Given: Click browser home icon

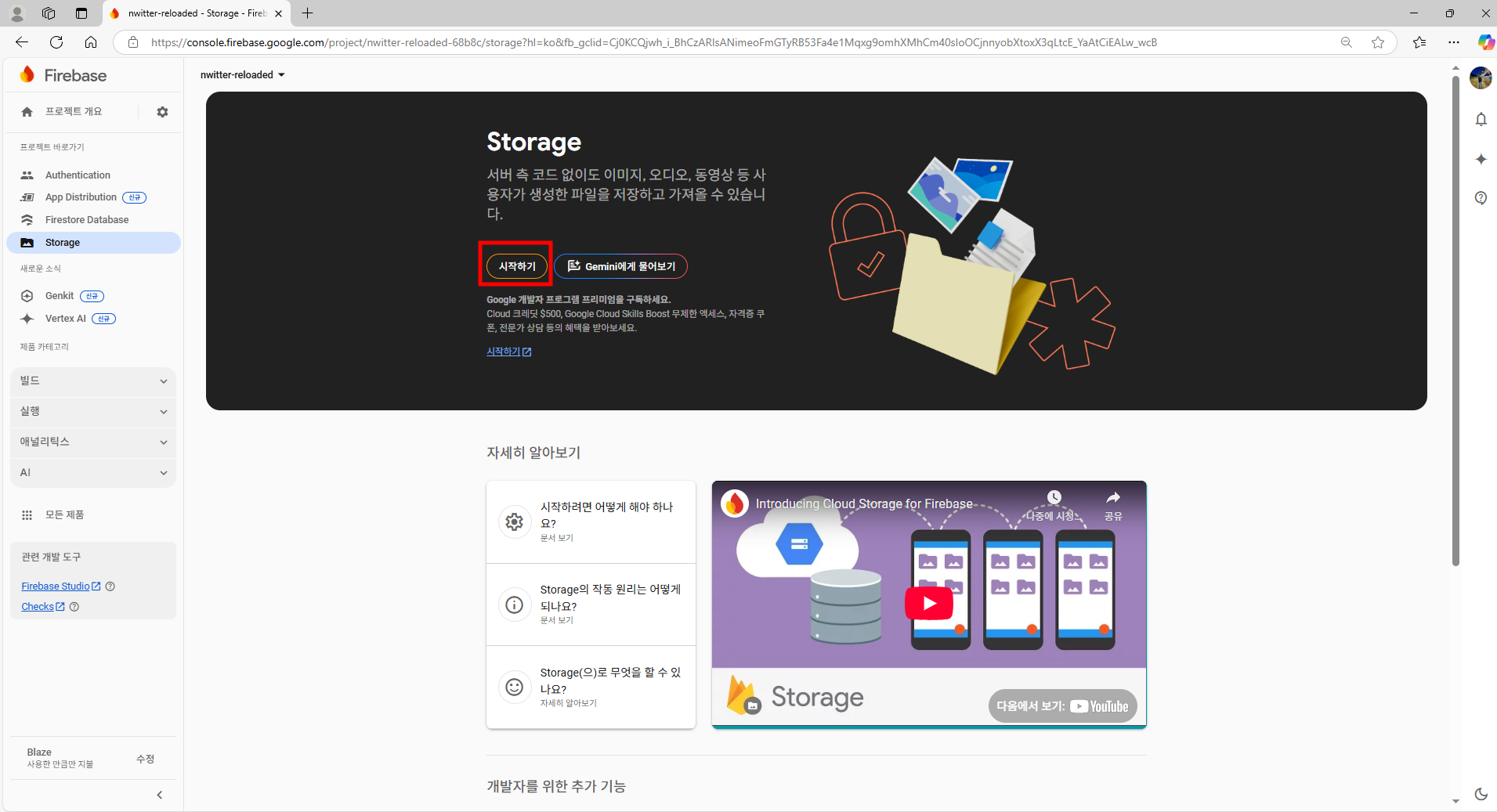Looking at the screenshot, I should click(x=91, y=42).
